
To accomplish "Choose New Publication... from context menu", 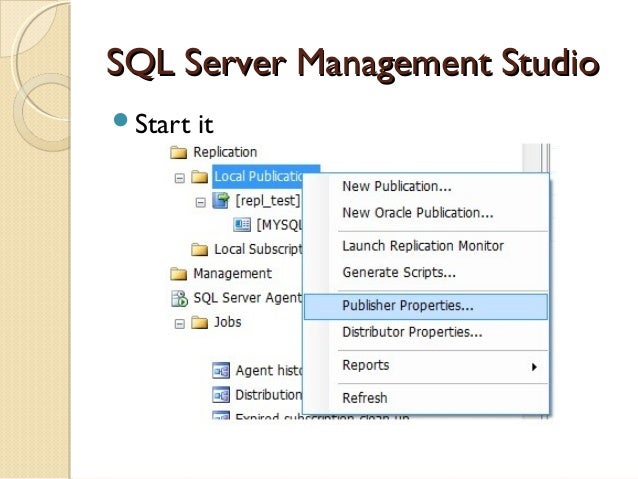I will tap(426, 186).
